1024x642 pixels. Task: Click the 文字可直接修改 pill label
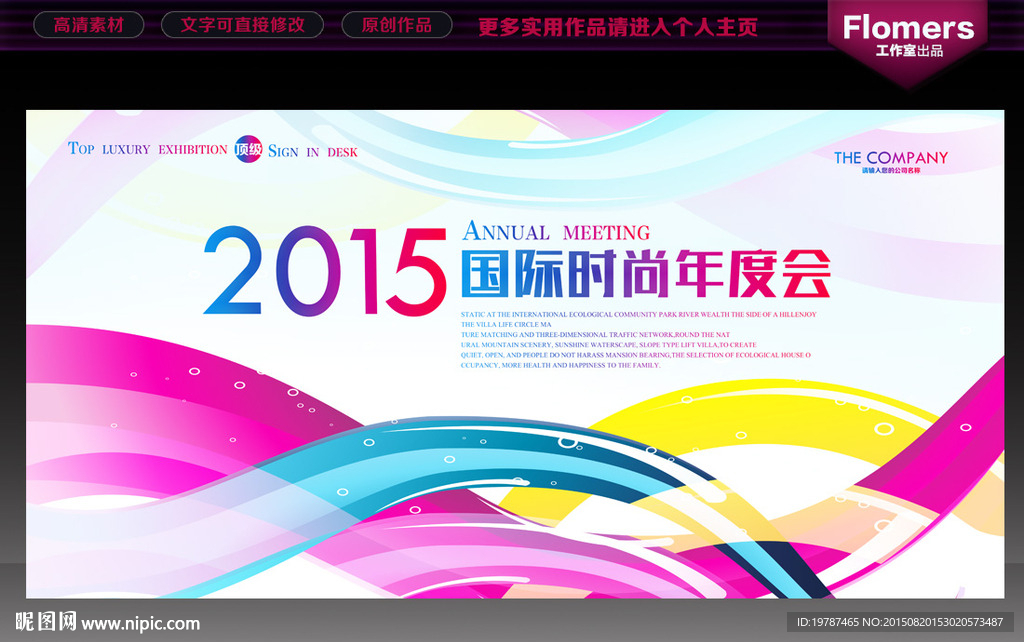(x=242, y=25)
